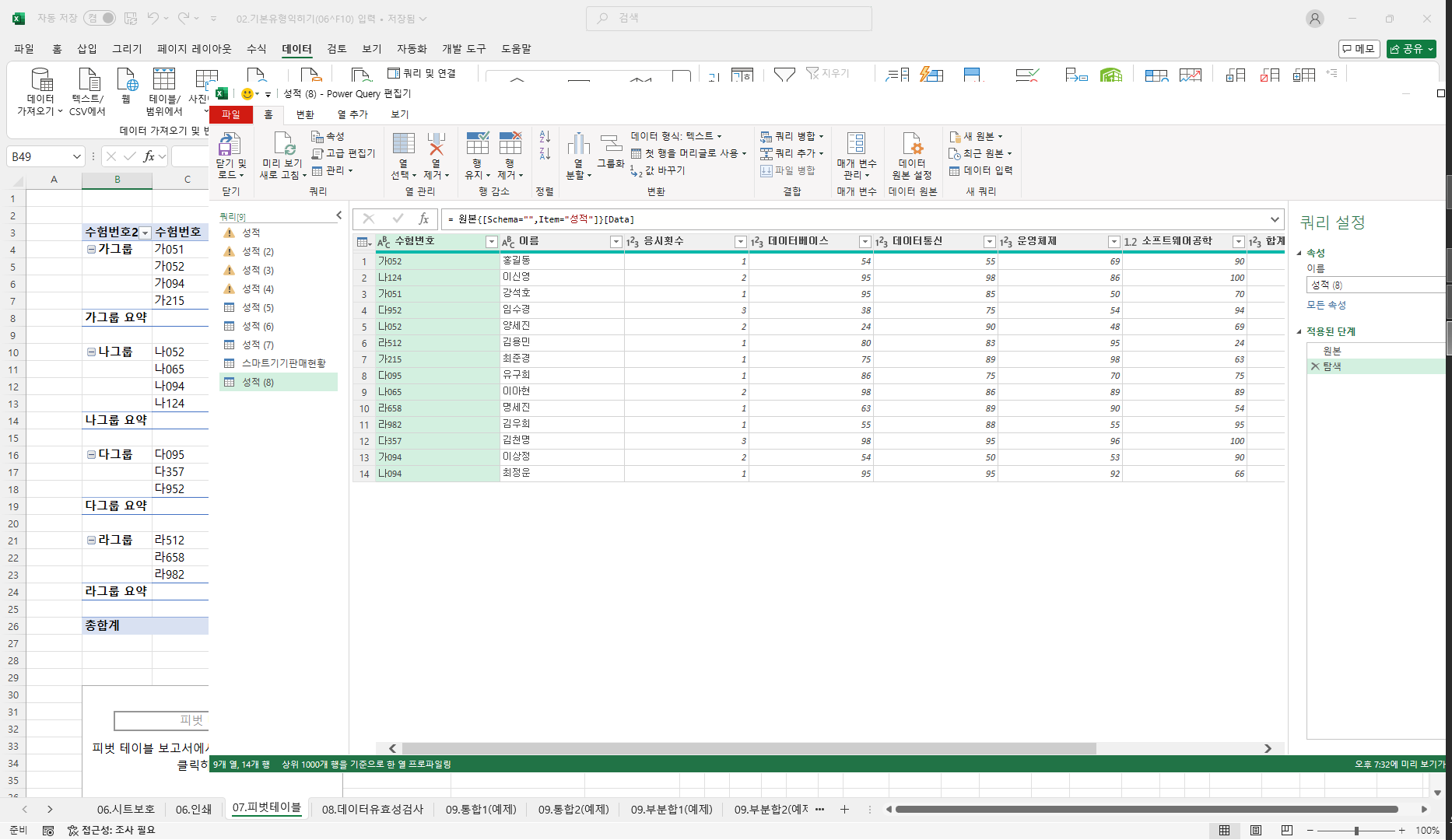This screenshot has height=840, width=1452.
Task: Open the 수험번호2 pivot filter dropdown
Action: point(145,233)
